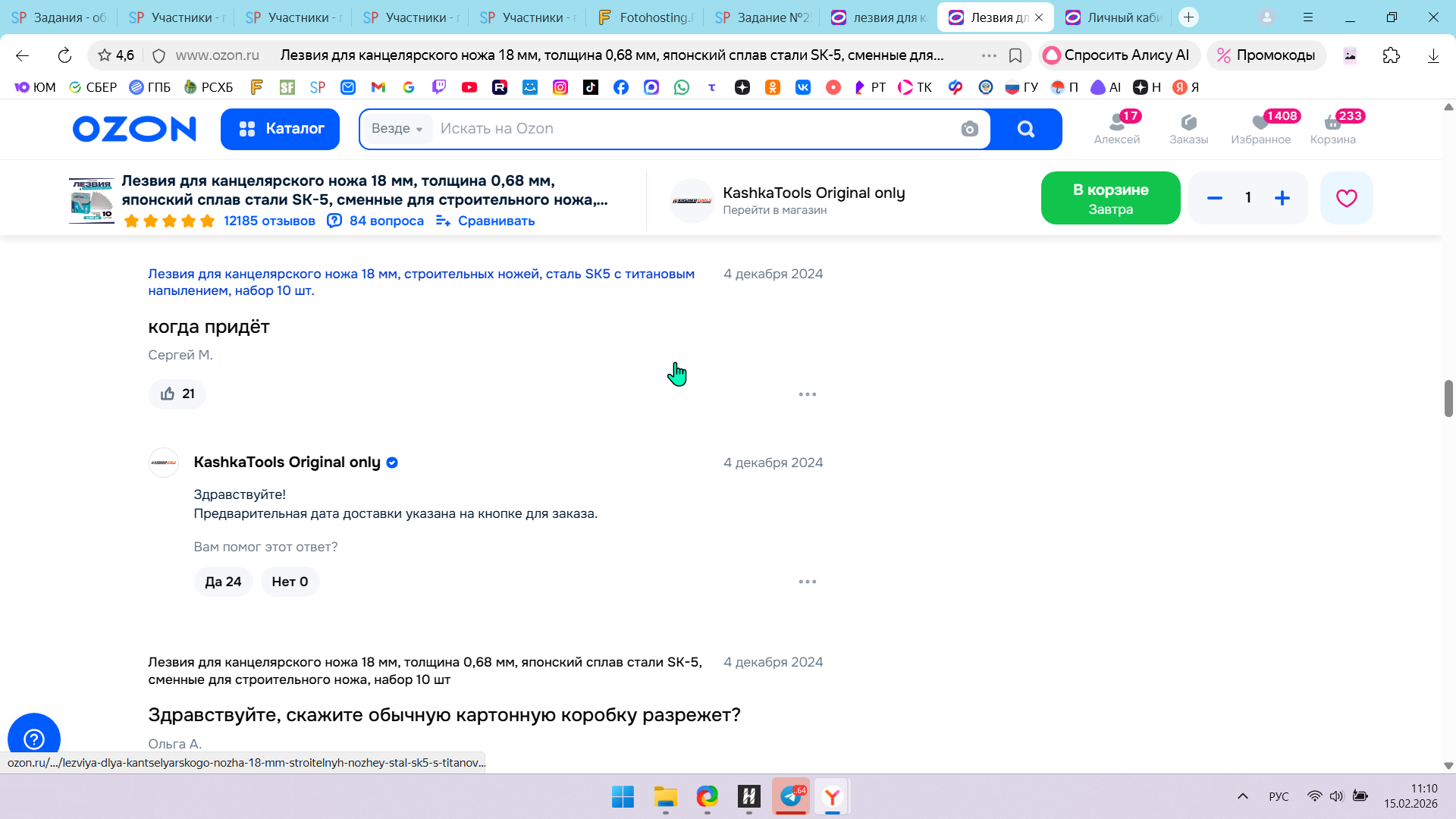
Task: Switch to the "Личный каби" browser tab
Action: click(1115, 17)
